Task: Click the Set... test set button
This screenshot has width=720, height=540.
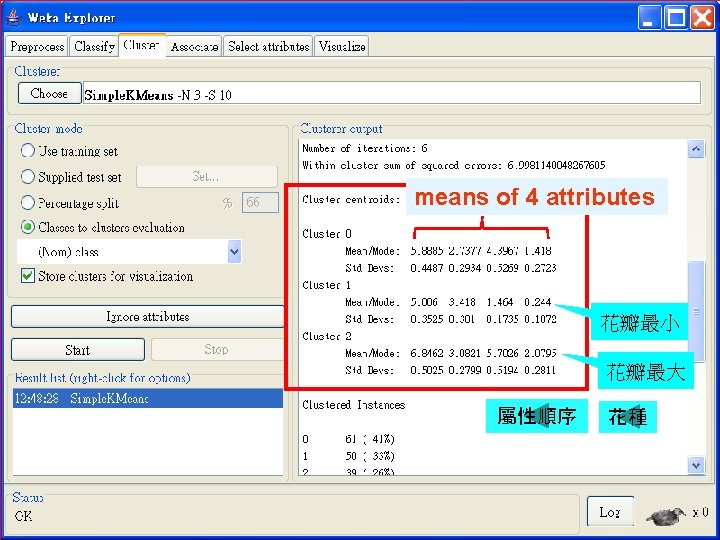Action: 207,177
